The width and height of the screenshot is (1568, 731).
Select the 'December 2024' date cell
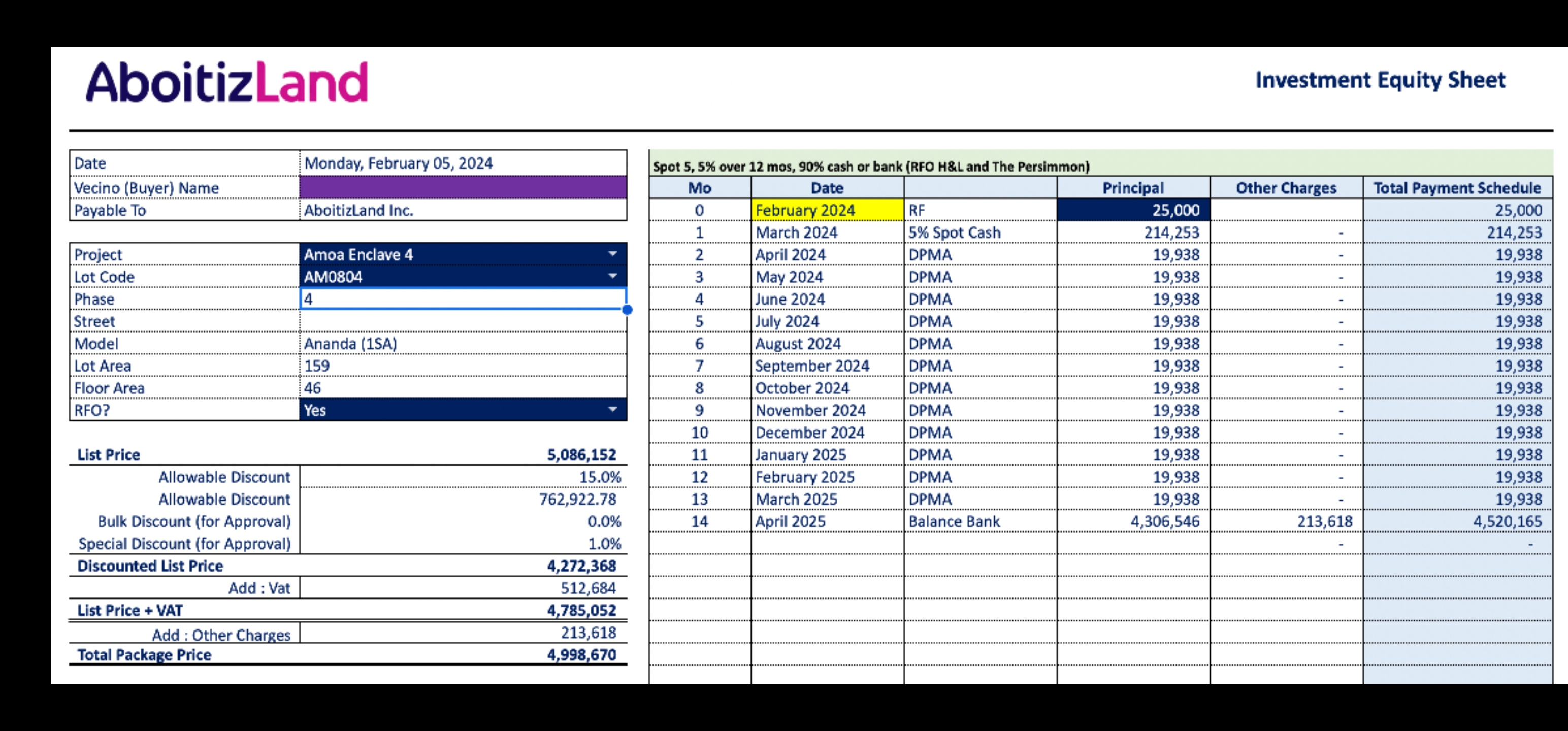827,432
